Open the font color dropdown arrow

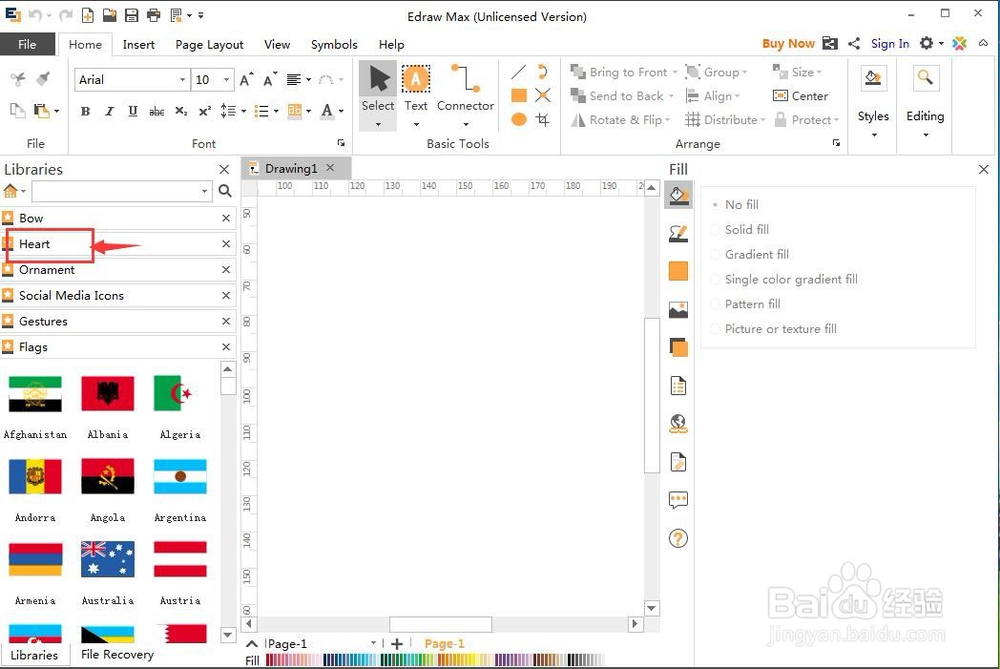(x=341, y=112)
